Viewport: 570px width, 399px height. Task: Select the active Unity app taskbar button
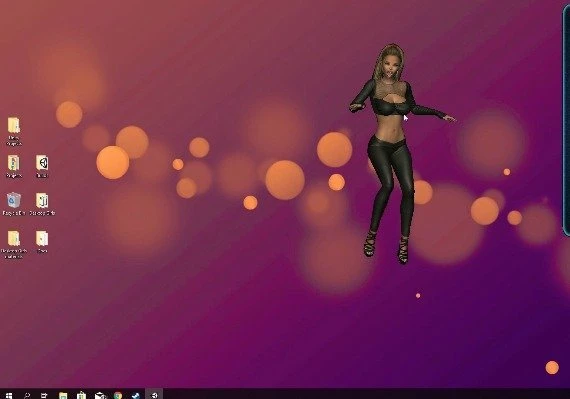pyautogui.click(x=154, y=394)
